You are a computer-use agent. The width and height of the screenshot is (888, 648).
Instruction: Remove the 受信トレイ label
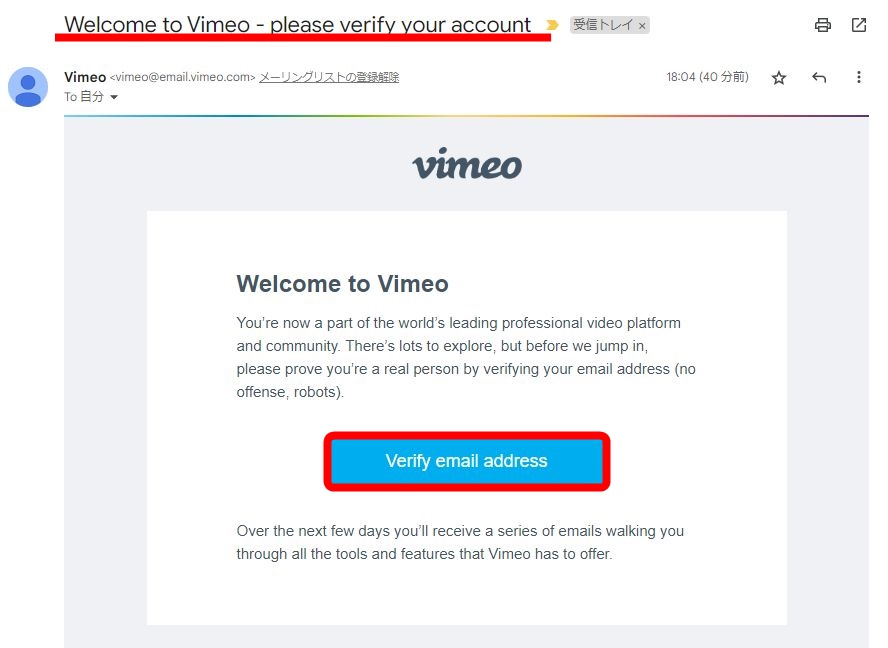pyautogui.click(x=642, y=25)
